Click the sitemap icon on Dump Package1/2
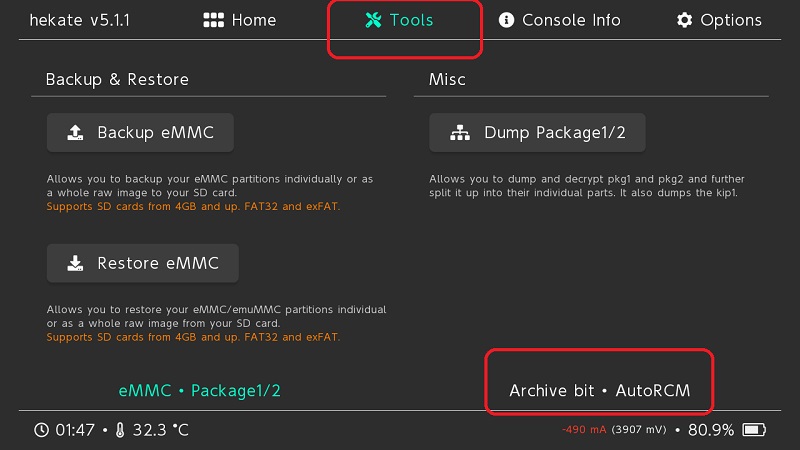Image resolution: width=800 pixels, height=450 pixels. coord(460,132)
